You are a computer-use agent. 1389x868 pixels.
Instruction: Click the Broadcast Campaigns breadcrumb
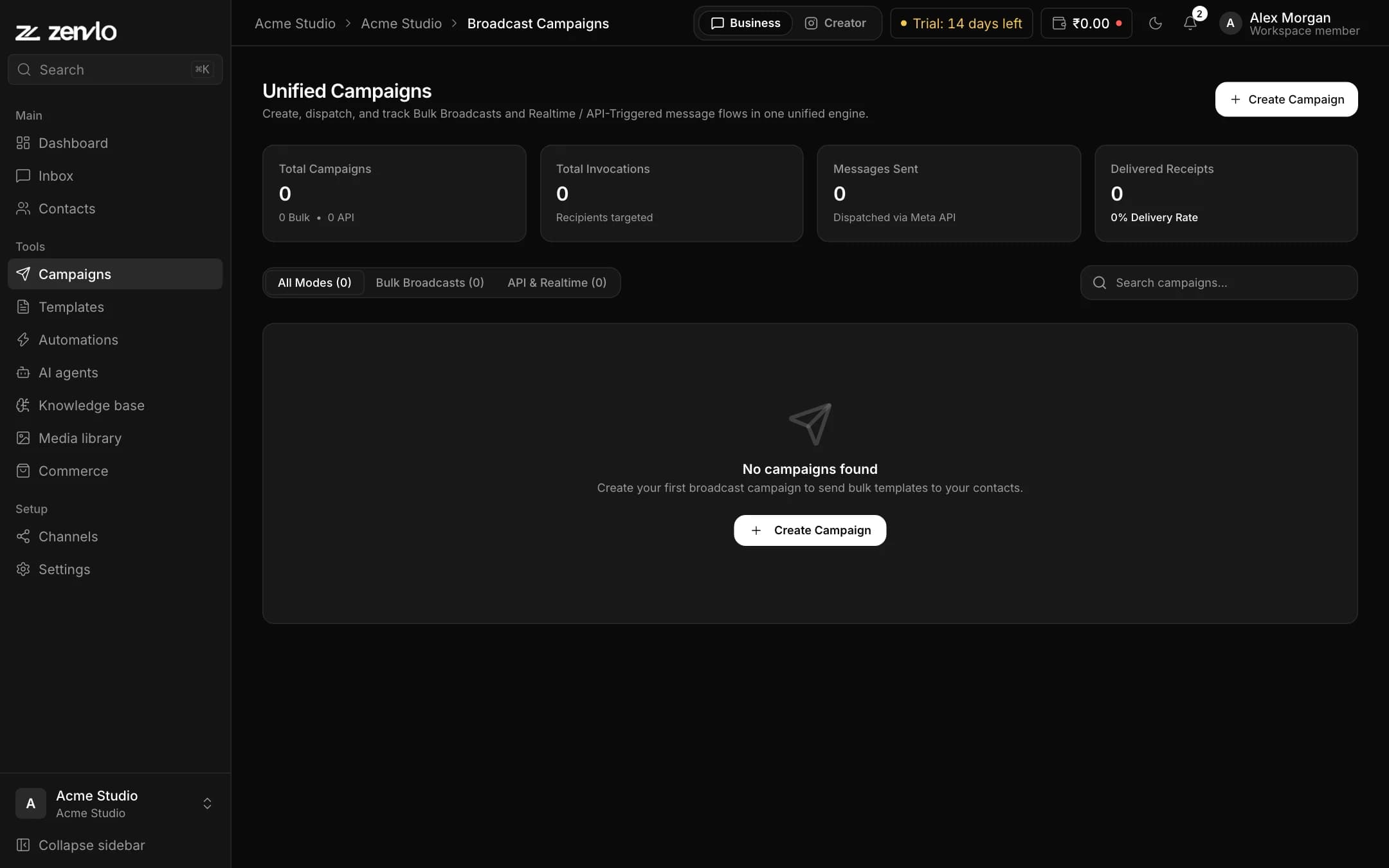538,23
